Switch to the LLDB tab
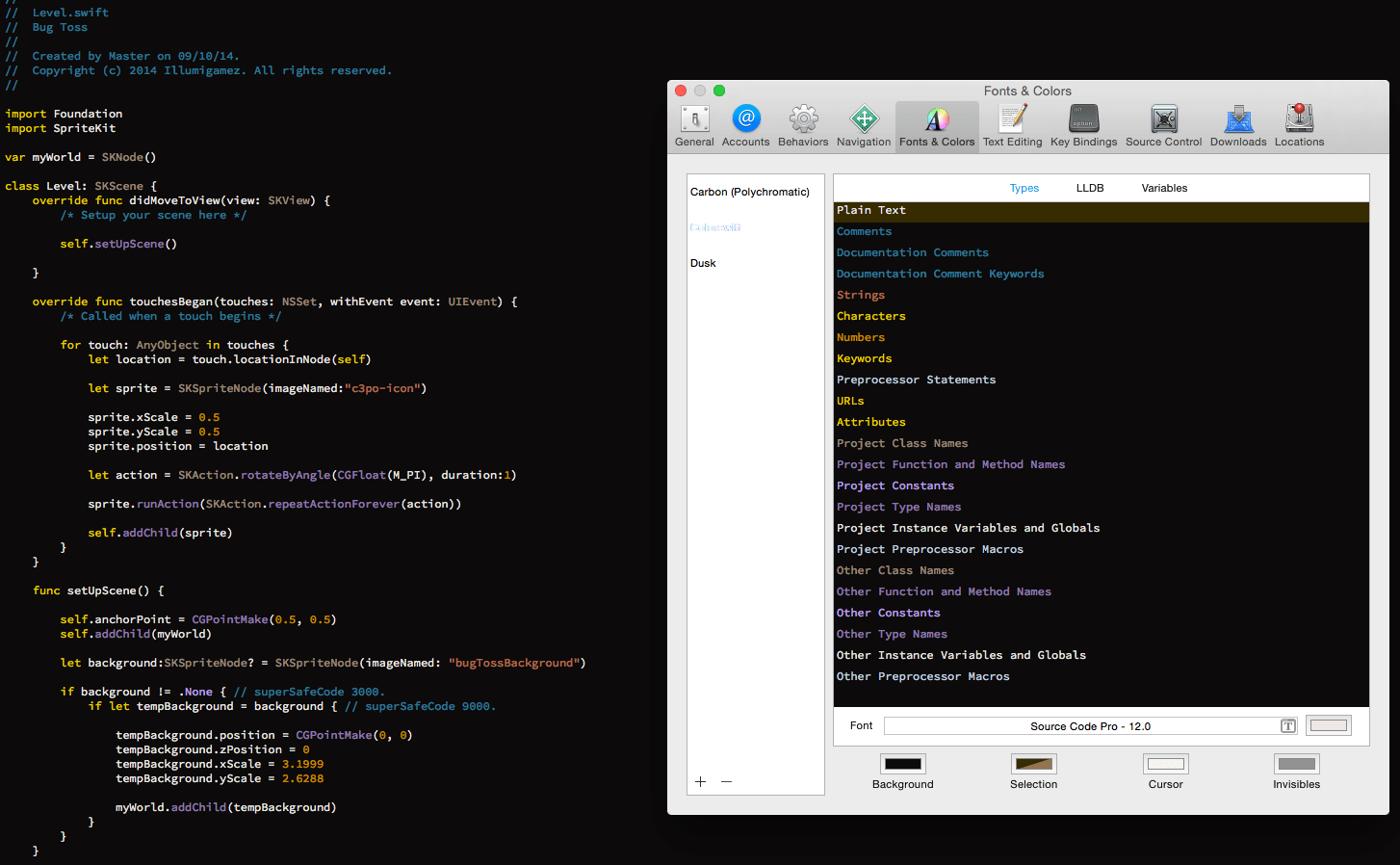The width and height of the screenshot is (1400, 865). click(x=1090, y=188)
